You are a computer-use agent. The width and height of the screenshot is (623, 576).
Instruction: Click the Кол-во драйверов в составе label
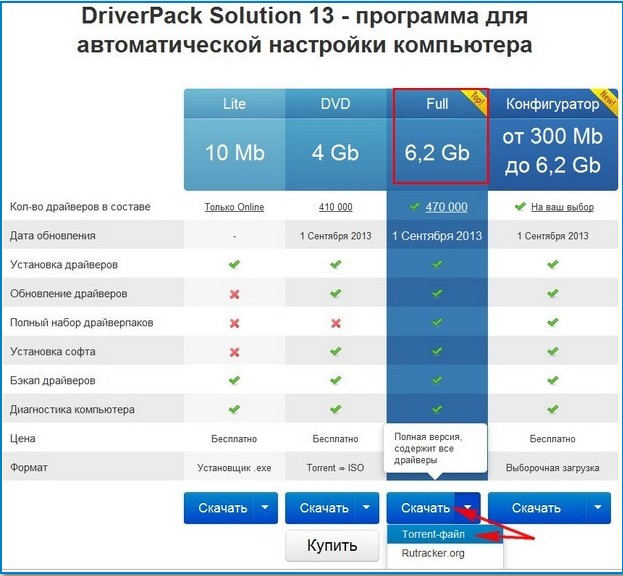(80, 207)
